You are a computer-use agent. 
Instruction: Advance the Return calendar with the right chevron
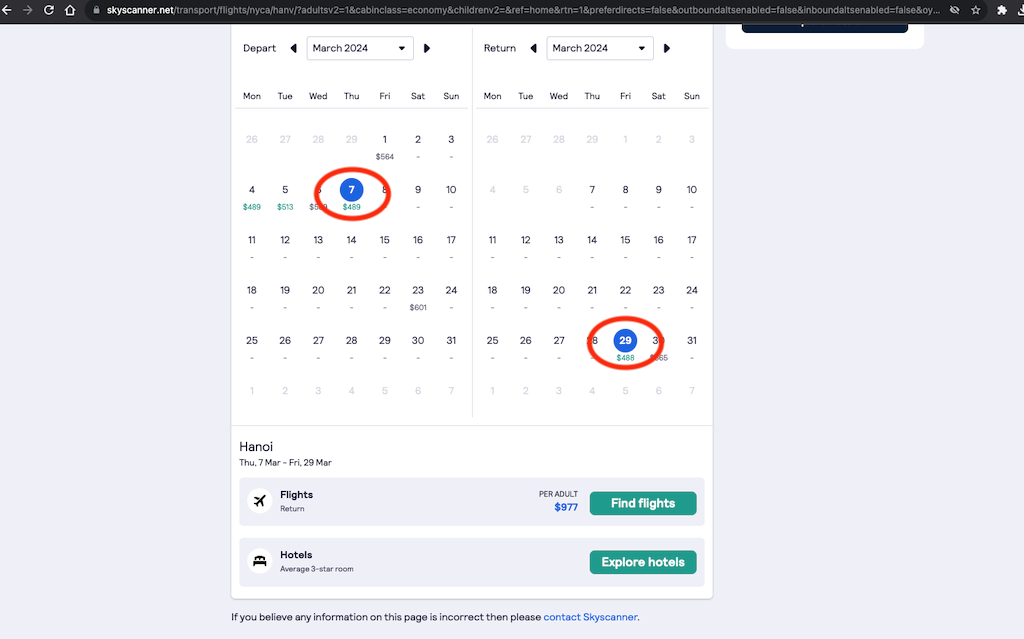[x=667, y=47]
